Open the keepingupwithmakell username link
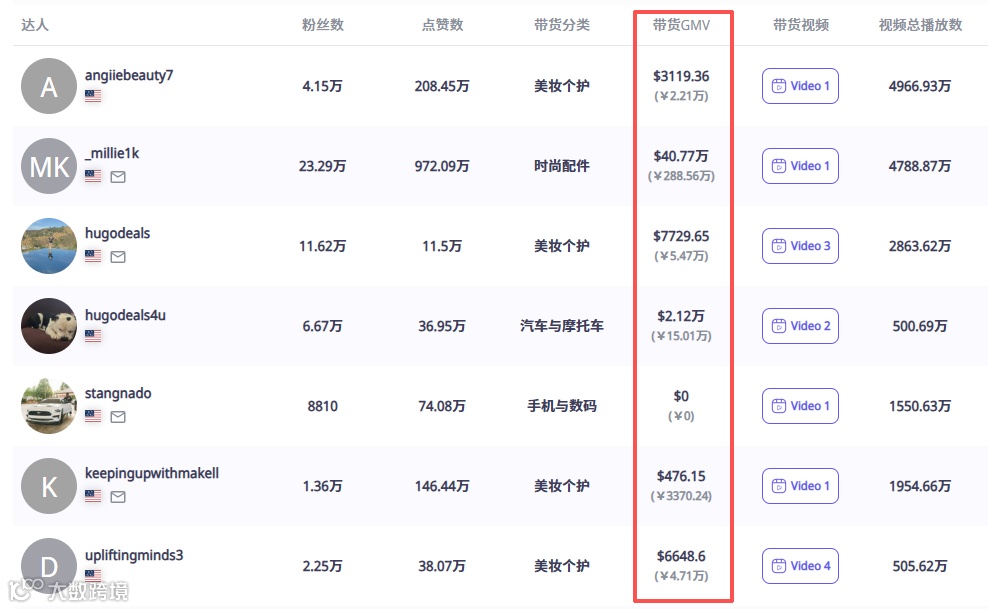 tap(152, 473)
